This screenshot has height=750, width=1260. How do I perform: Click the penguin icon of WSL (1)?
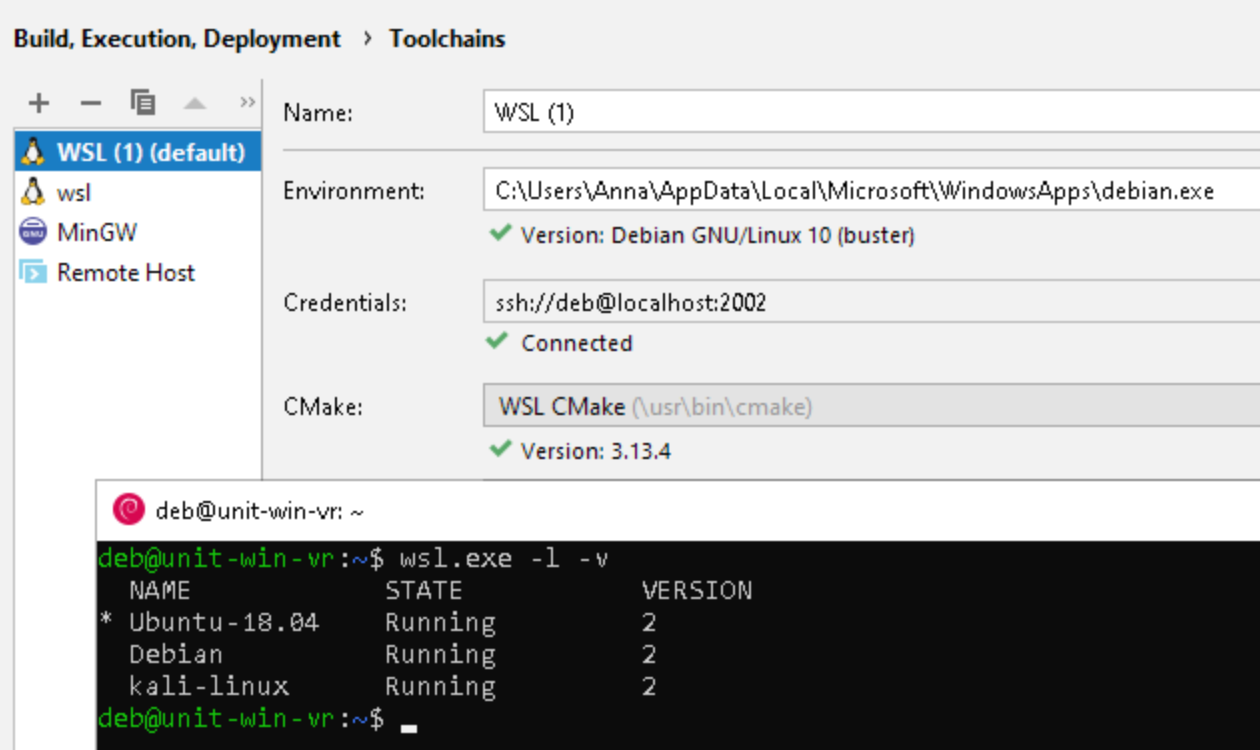click(33, 151)
